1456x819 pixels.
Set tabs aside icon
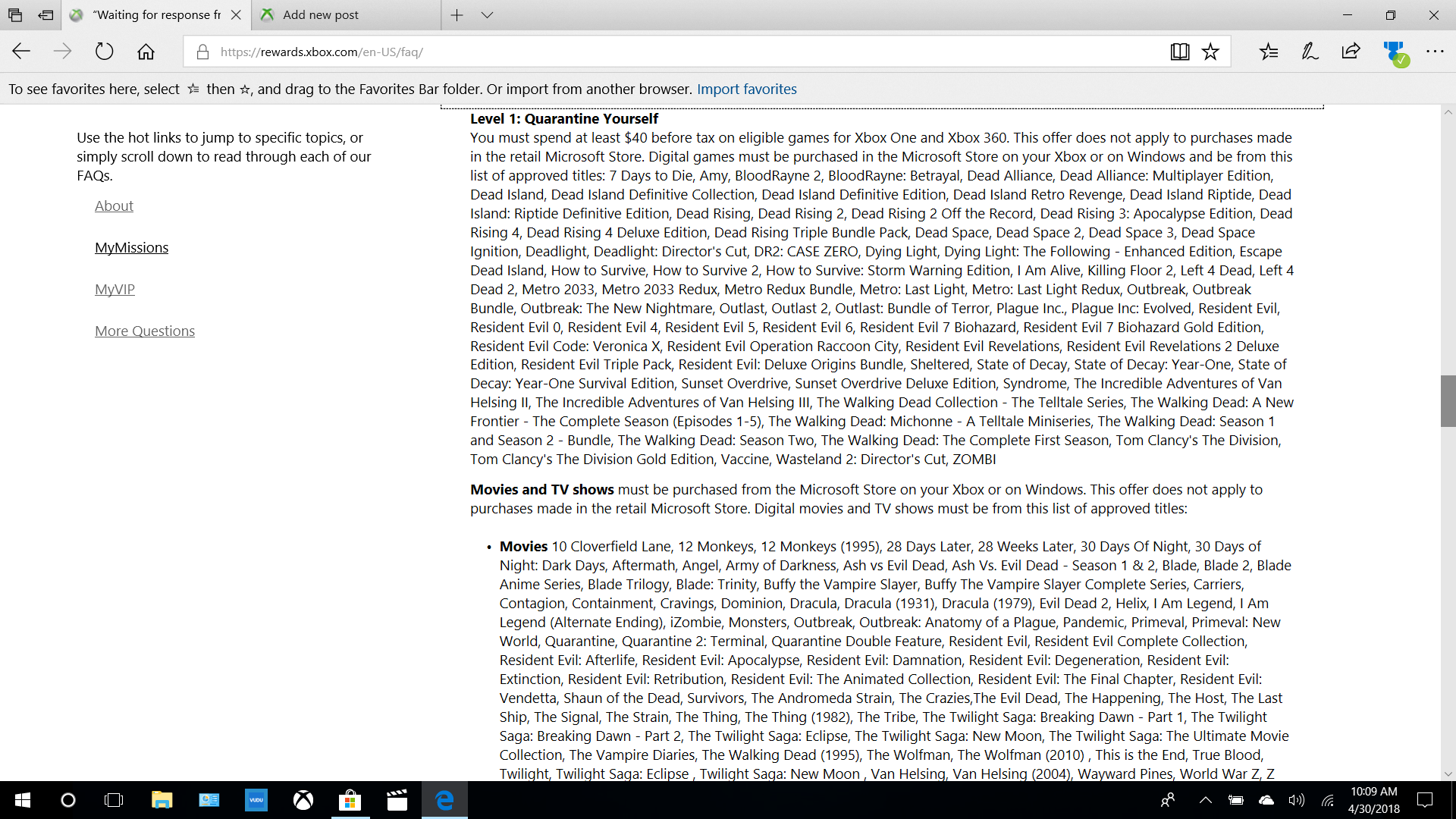tap(46, 15)
